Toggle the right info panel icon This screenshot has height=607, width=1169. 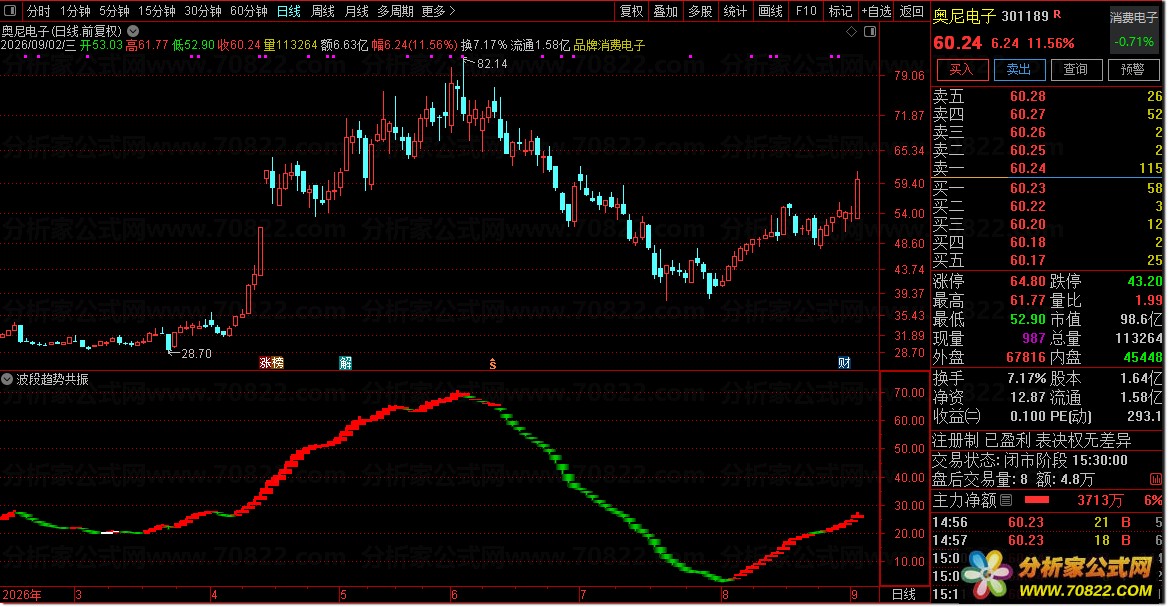point(870,31)
